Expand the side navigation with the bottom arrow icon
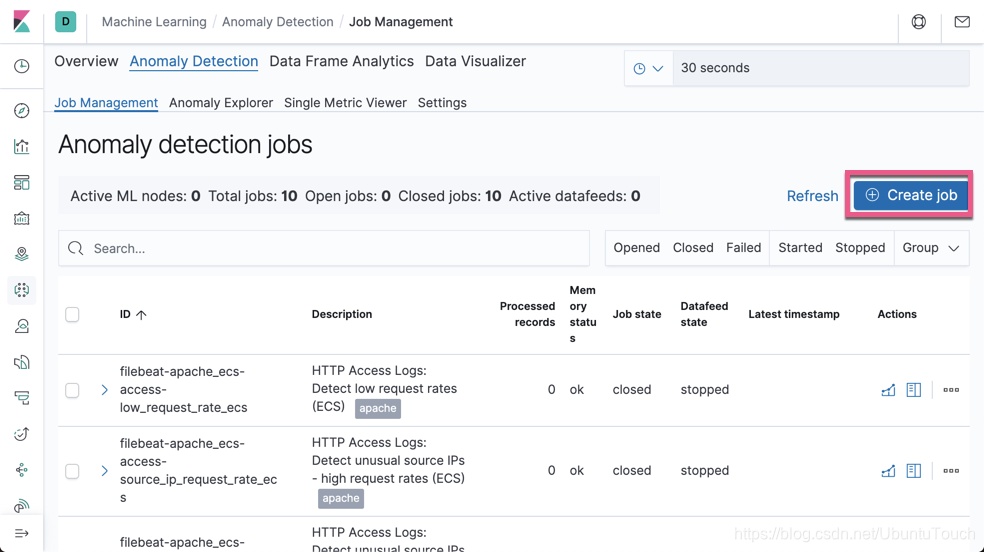This screenshot has width=984, height=552. click(x=22, y=533)
